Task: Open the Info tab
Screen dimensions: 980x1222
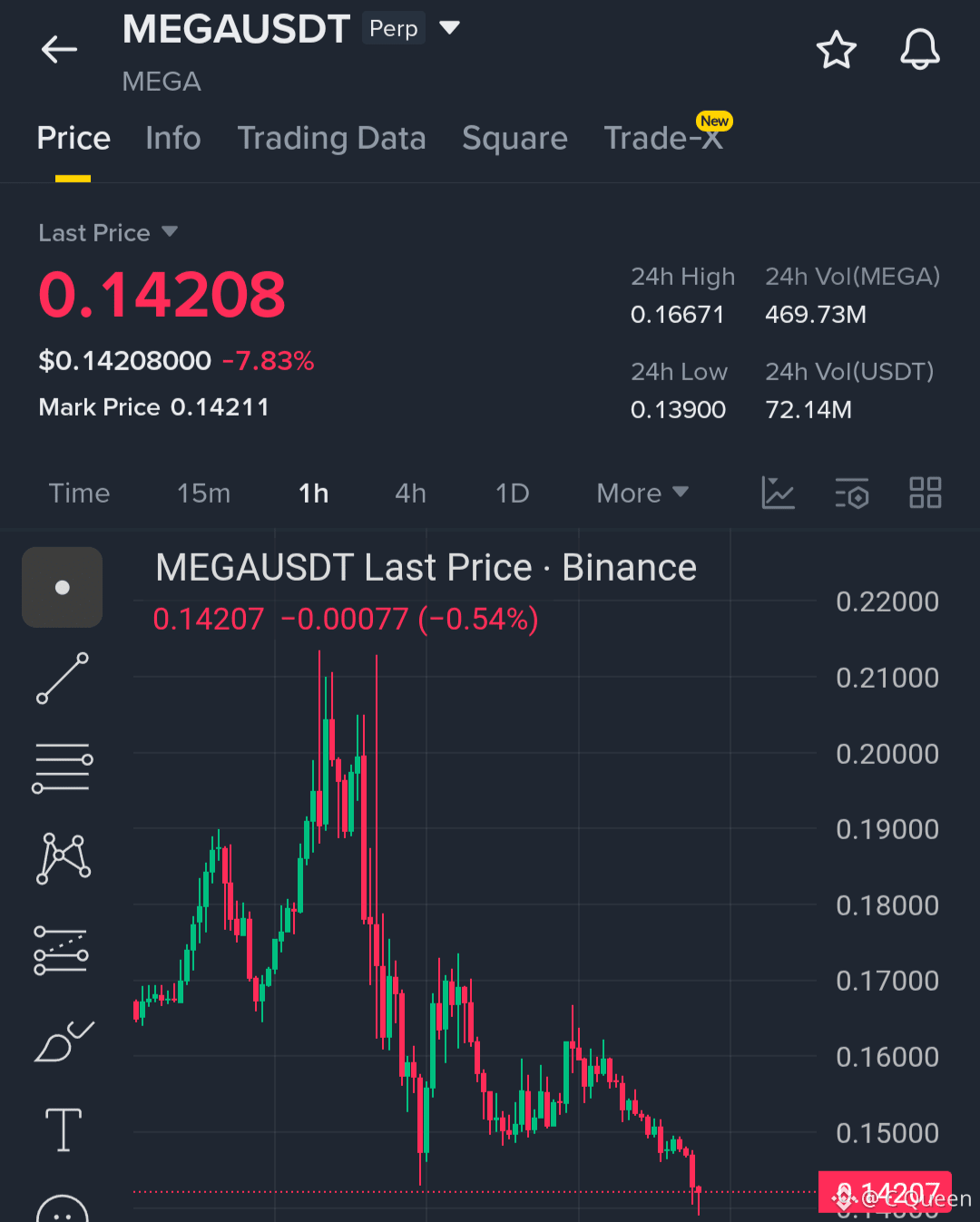Action: click(172, 138)
